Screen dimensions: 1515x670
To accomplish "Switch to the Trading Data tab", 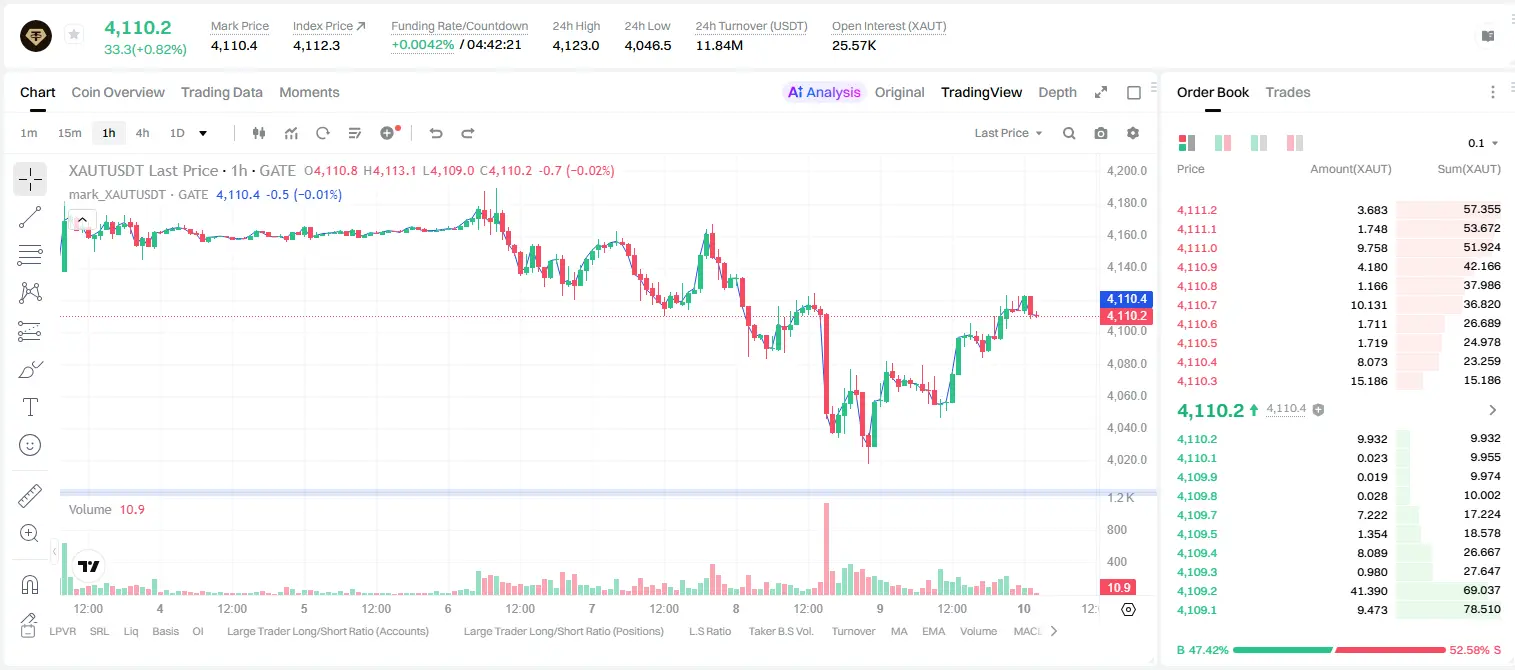I will (222, 92).
